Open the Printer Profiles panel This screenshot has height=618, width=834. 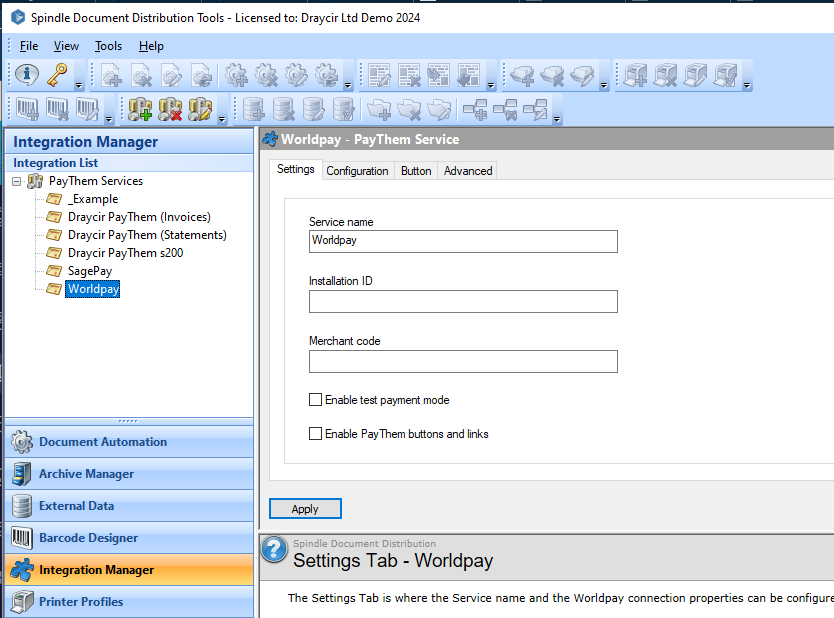click(129, 602)
